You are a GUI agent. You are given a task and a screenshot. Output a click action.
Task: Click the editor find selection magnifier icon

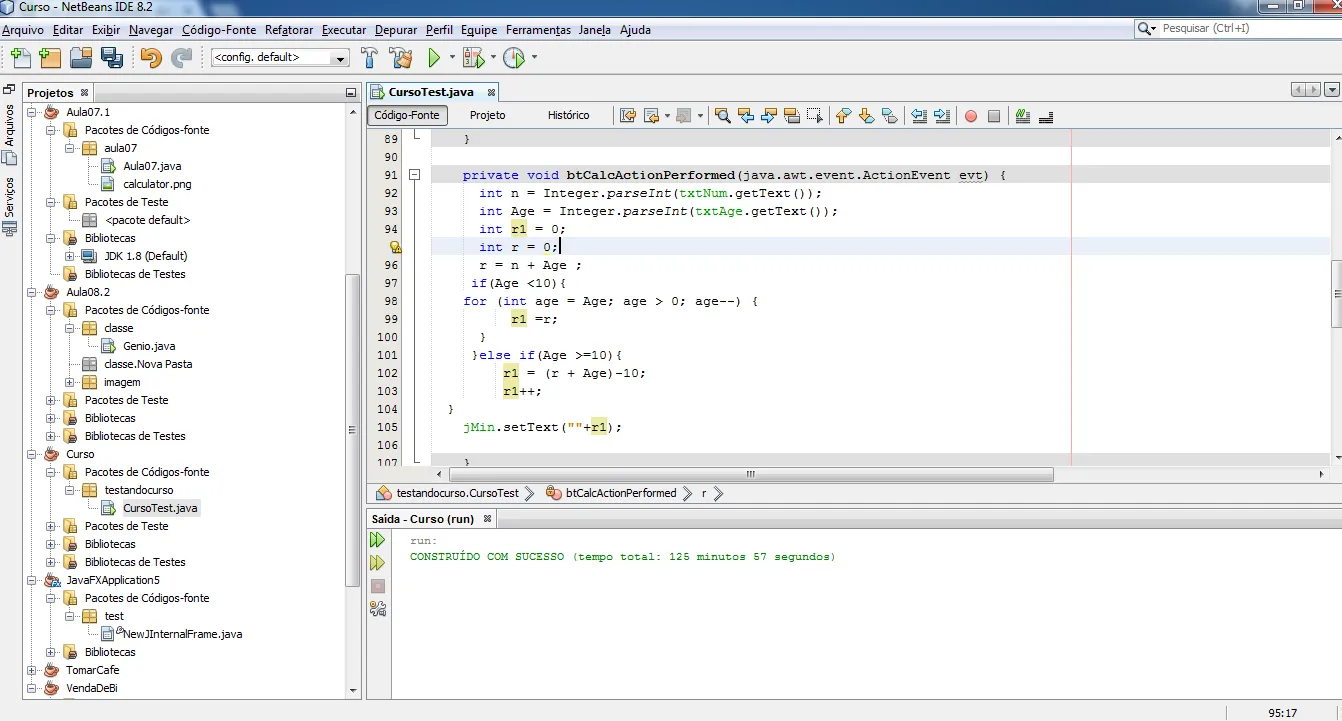click(722, 116)
